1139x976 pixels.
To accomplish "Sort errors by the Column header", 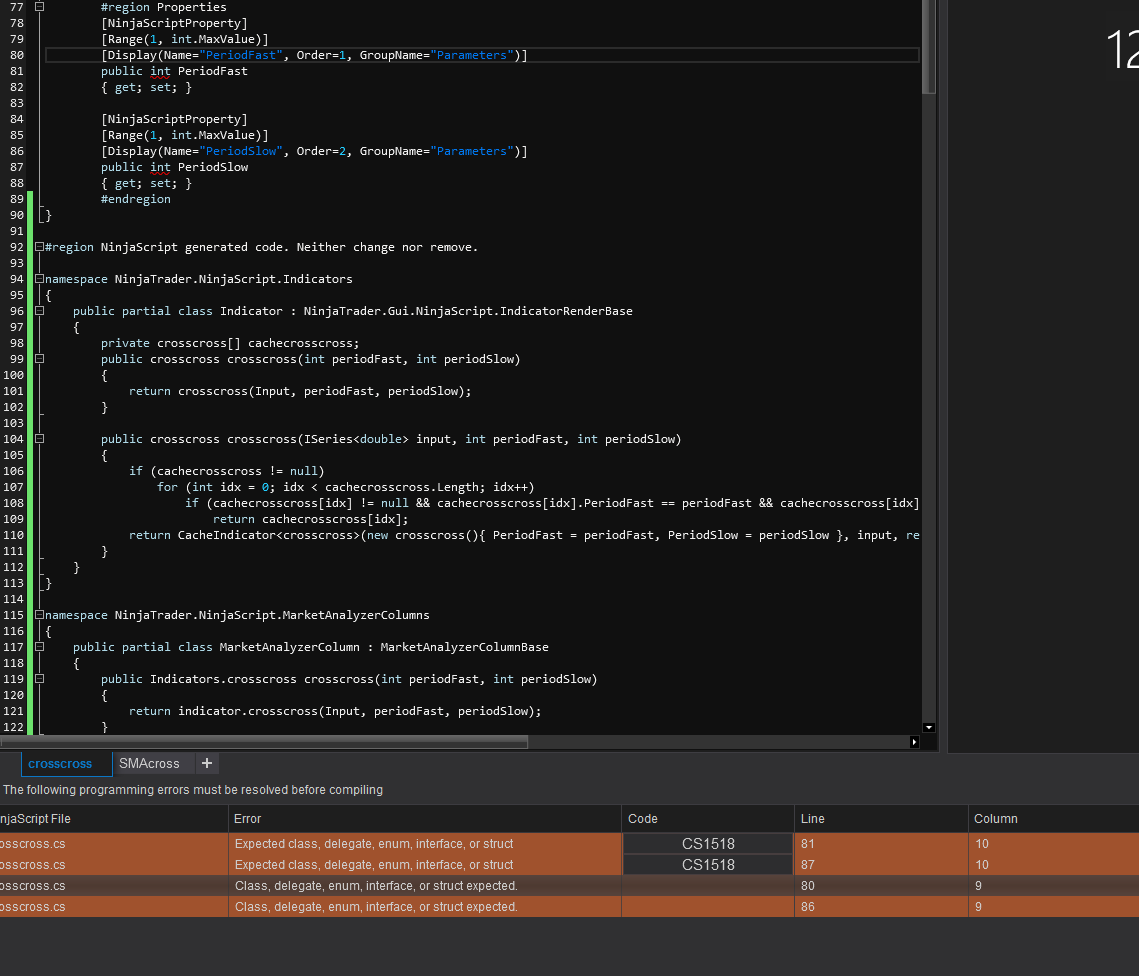I will (1053, 819).
